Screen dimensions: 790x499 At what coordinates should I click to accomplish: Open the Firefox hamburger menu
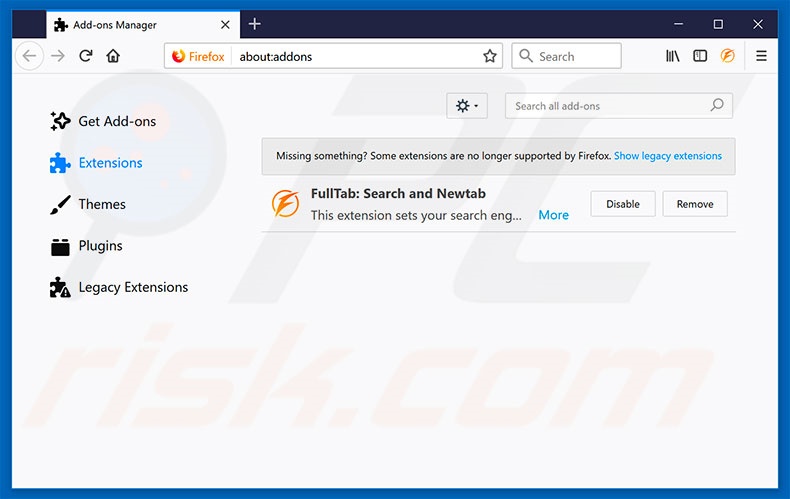click(x=761, y=56)
